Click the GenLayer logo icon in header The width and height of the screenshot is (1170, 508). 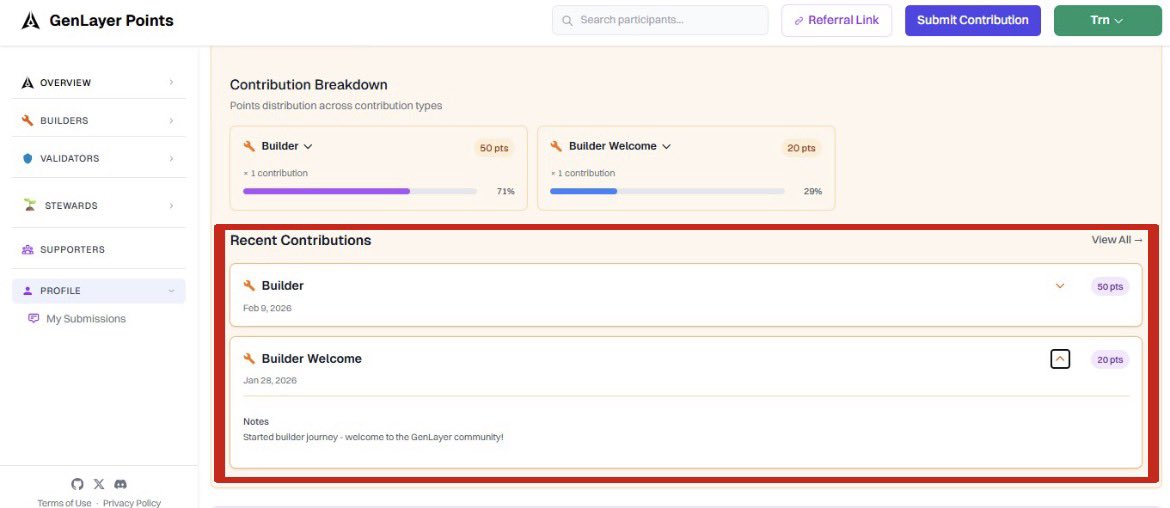pos(31,21)
